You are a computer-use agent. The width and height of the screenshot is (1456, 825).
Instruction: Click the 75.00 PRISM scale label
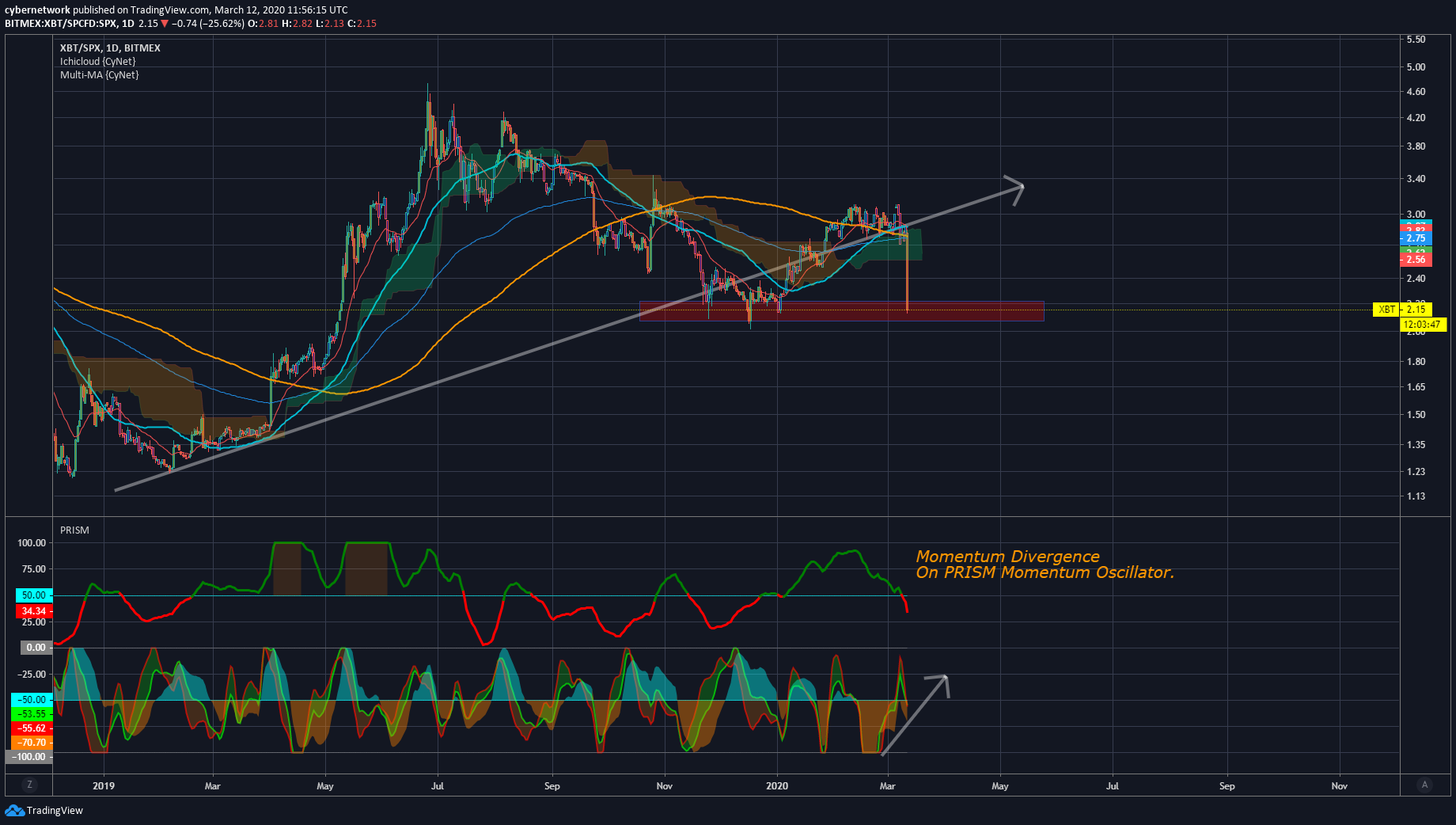point(33,569)
